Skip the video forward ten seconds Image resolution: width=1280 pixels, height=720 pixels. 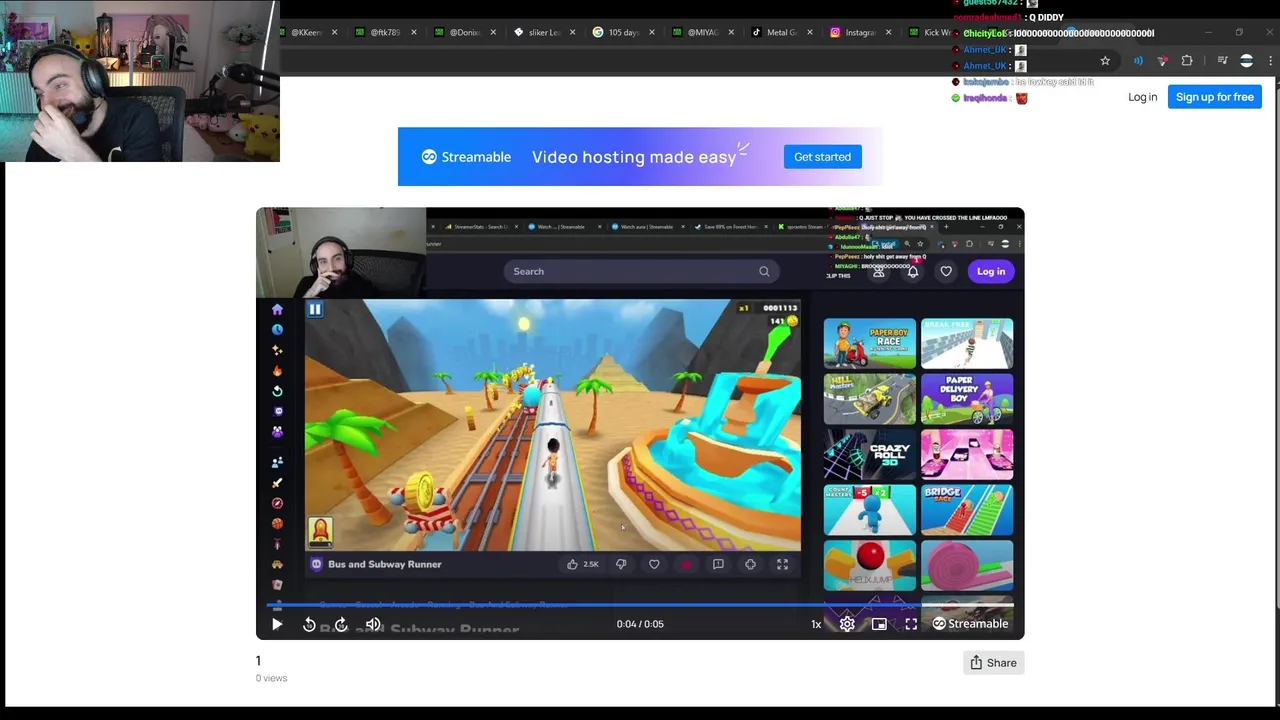341,624
